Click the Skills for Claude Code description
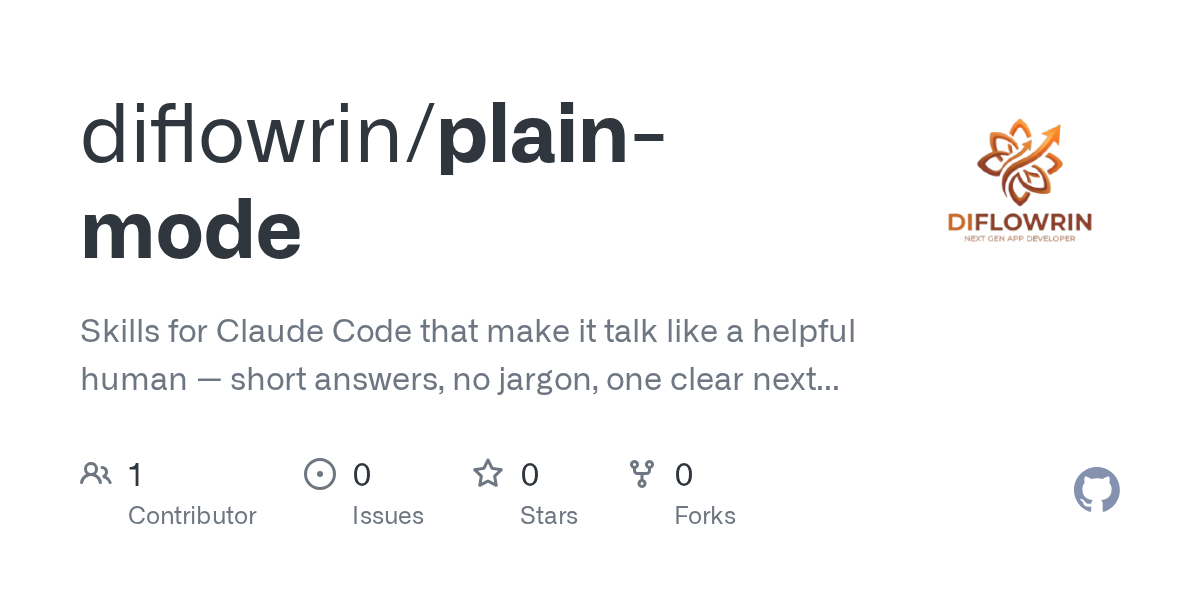This screenshot has width=1200, height=600. (468, 355)
